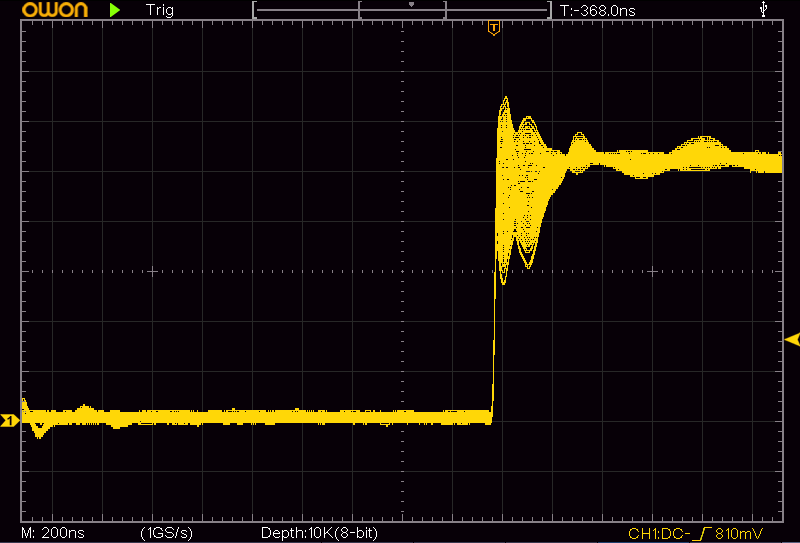Click the 810mV trigger level value
The image size is (800, 543).
click(739, 534)
